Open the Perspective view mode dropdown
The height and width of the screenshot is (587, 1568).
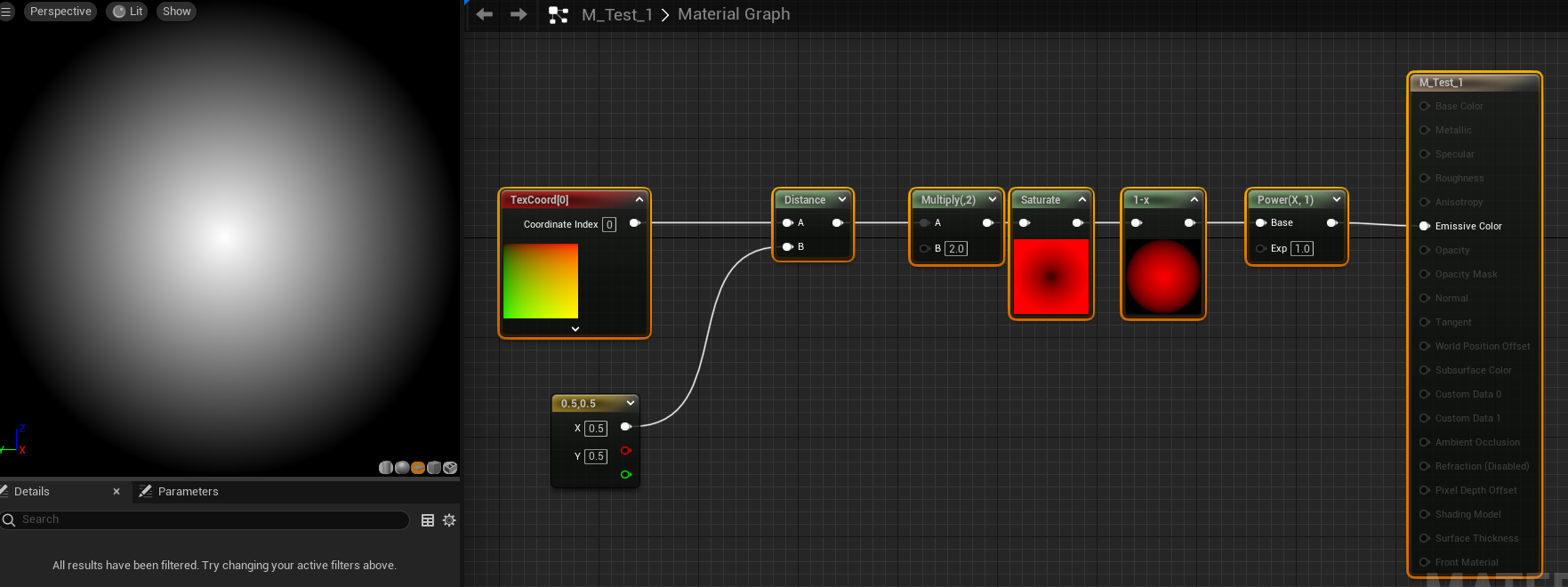tap(60, 12)
